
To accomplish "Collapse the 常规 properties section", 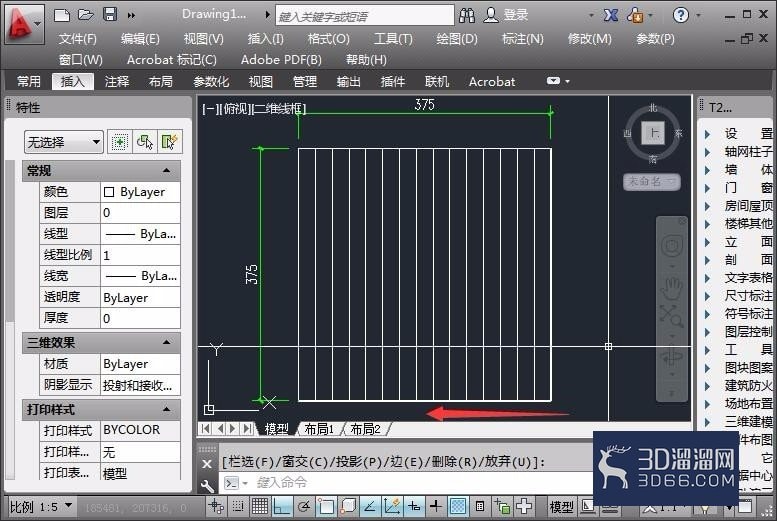I will click(x=166, y=171).
